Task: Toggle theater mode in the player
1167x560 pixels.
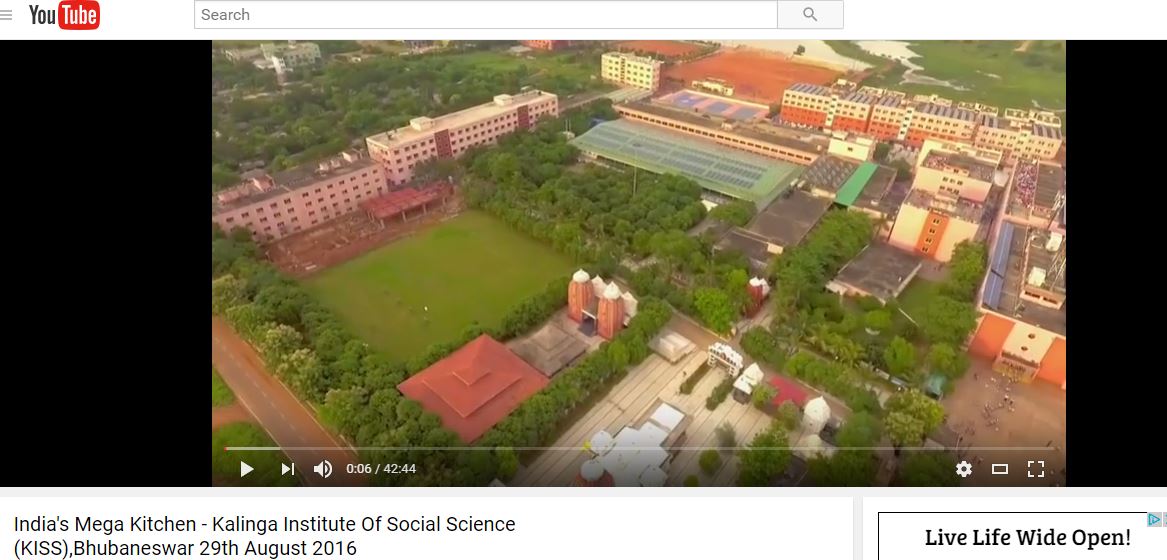Action: [x=1000, y=468]
